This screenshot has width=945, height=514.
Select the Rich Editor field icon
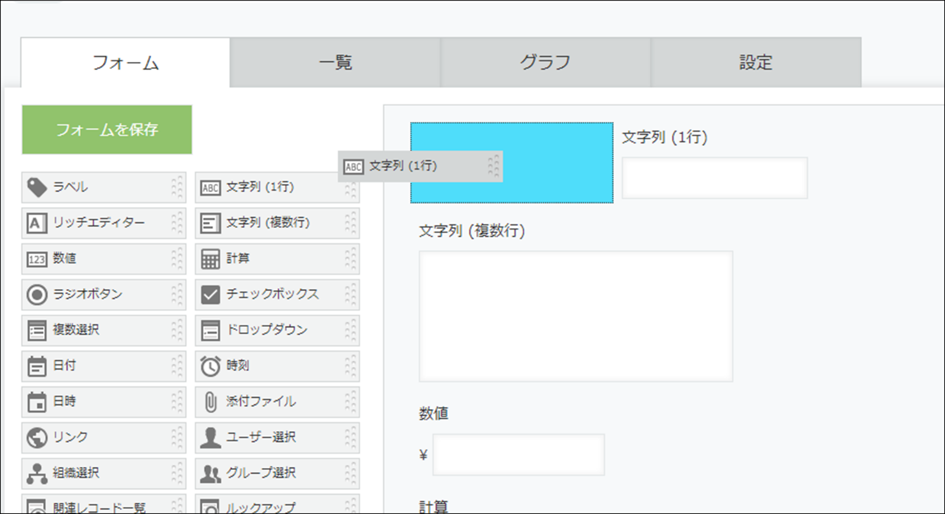tap(37, 223)
